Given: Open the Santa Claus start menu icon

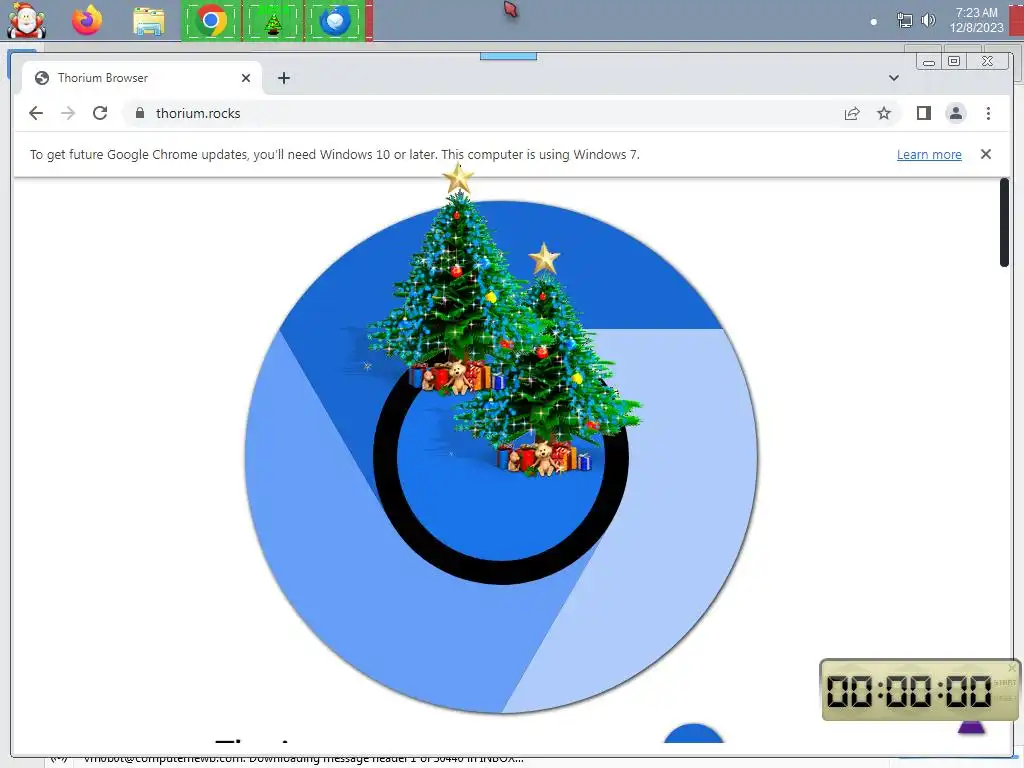Looking at the screenshot, I should (26, 21).
